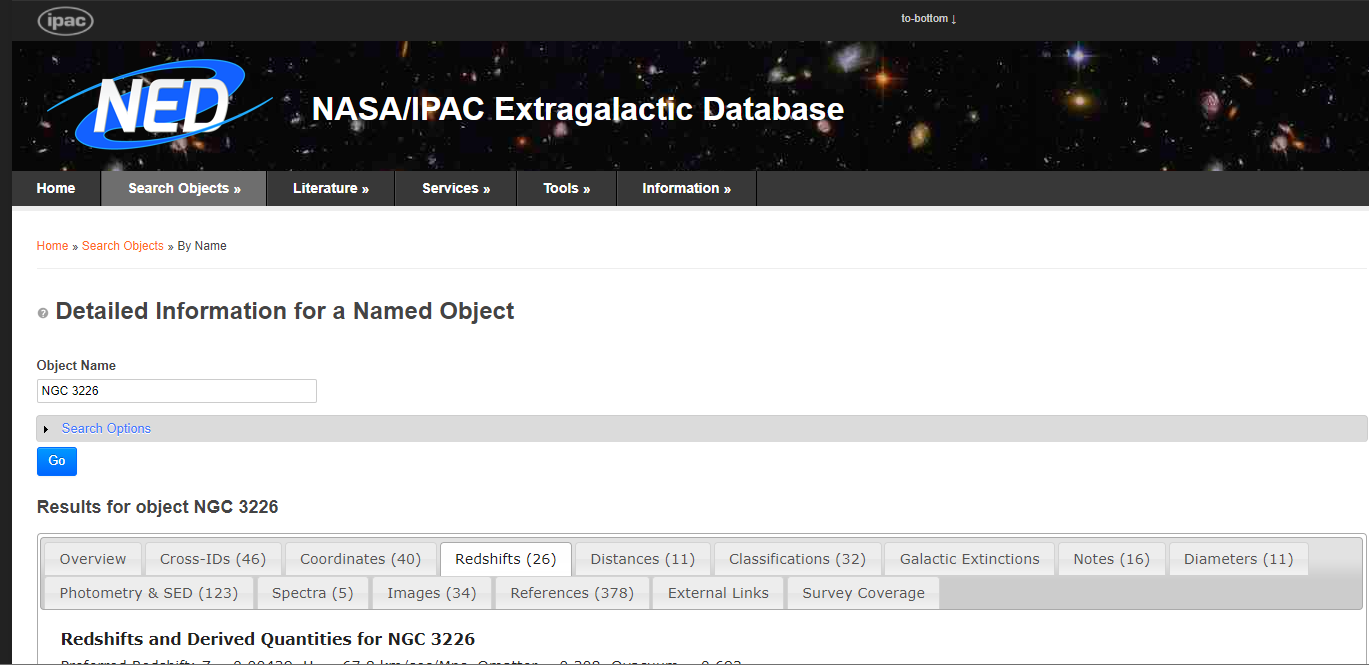This screenshot has height=668, width=1369.
Task: Open the Classifications (32) tab
Action: tap(798, 559)
